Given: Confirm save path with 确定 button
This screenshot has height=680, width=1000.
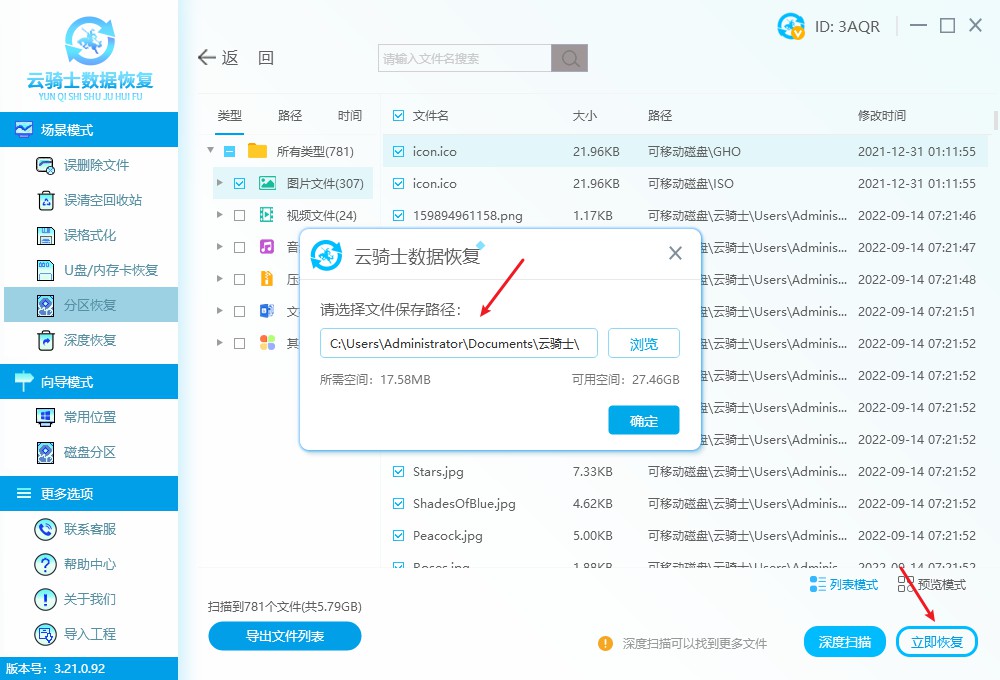Looking at the screenshot, I should click(x=643, y=420).
